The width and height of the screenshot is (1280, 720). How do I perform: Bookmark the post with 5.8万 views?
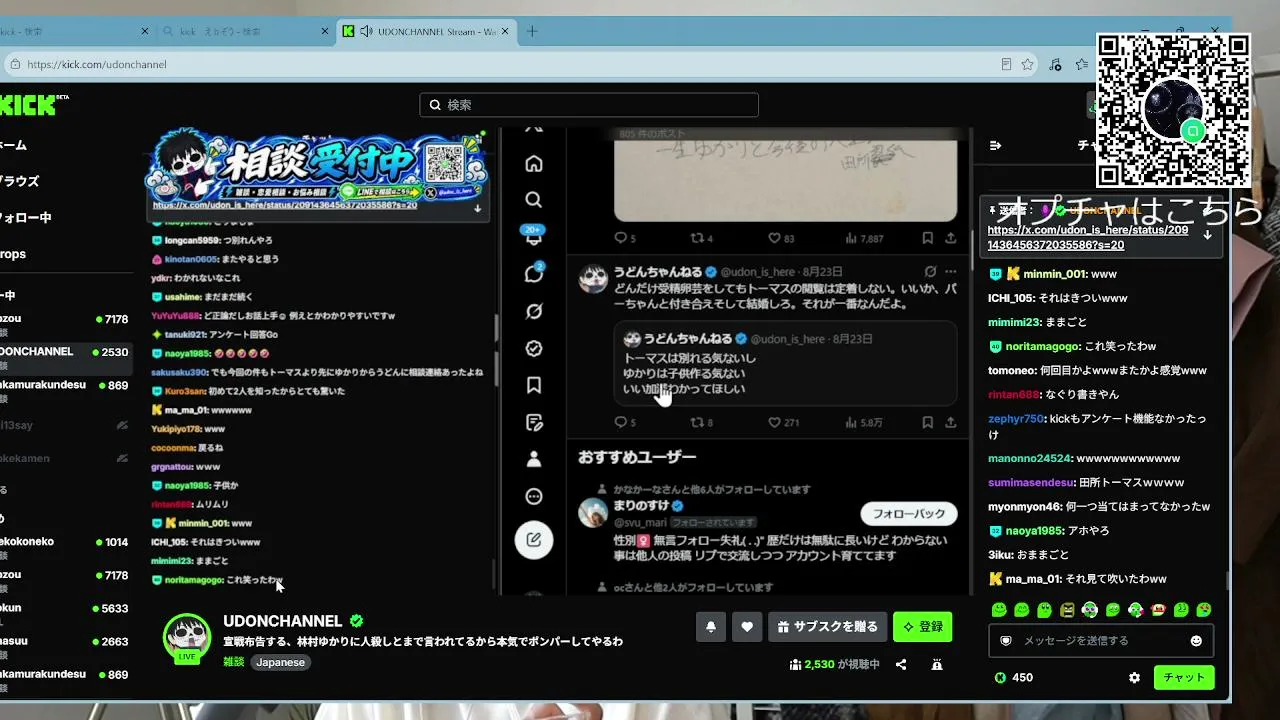coord(927,422)
